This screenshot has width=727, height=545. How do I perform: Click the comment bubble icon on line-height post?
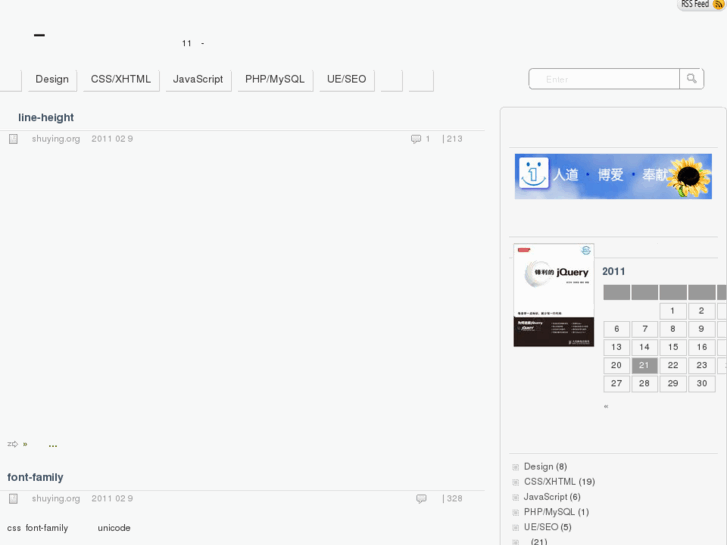[x=416, y=139]
